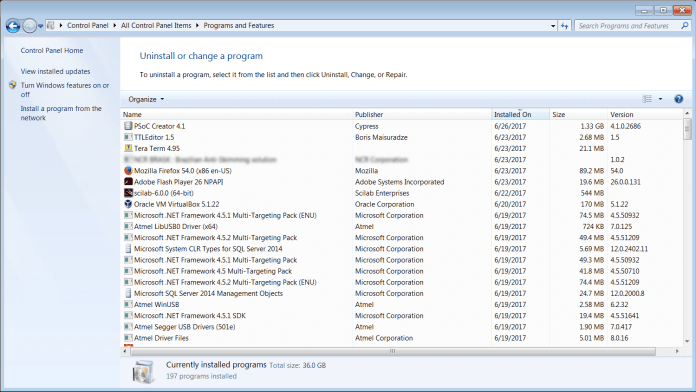696x392 pixels.
Task: Click publisher Scilab Enterprises
Action: coord(382,193)
